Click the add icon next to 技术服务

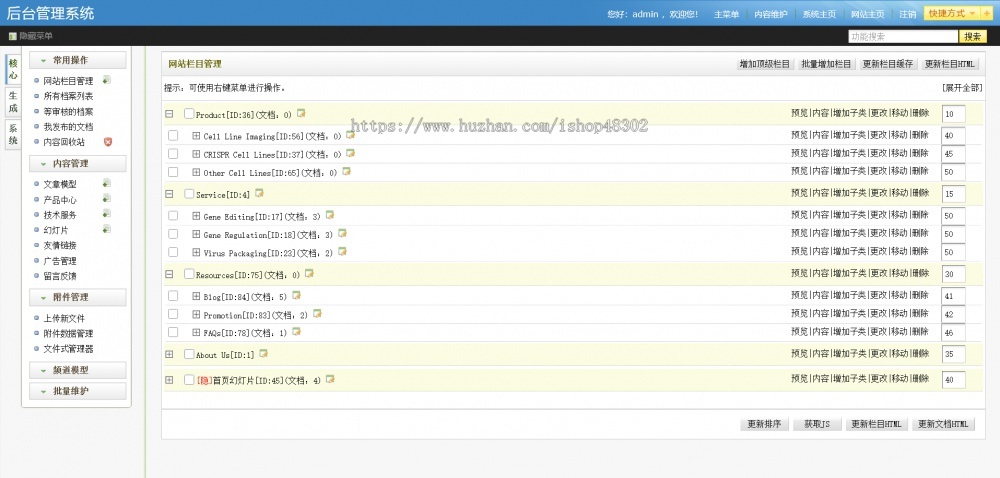[x=107, y=214]
